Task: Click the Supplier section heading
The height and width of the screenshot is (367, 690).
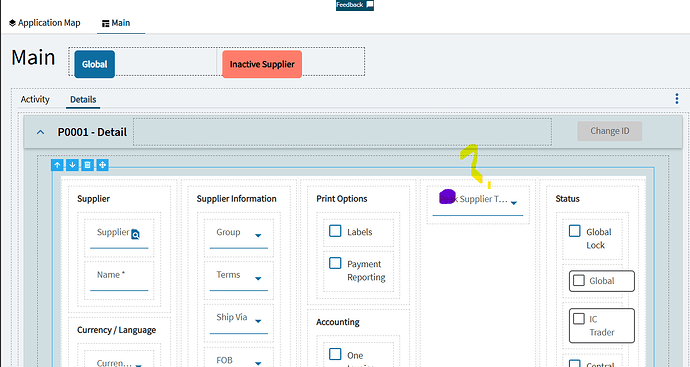Action: (x=93, y=199)
